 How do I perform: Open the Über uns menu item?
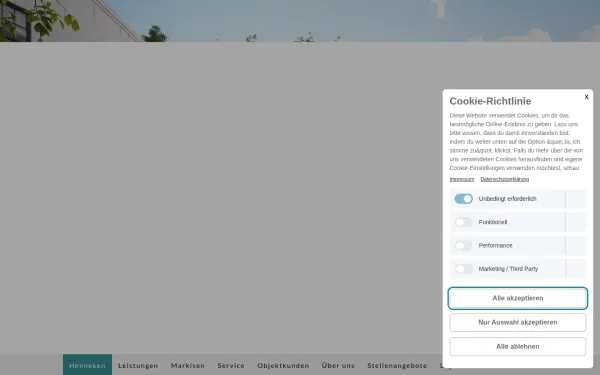pyautogui.click(x=338, y=365)
